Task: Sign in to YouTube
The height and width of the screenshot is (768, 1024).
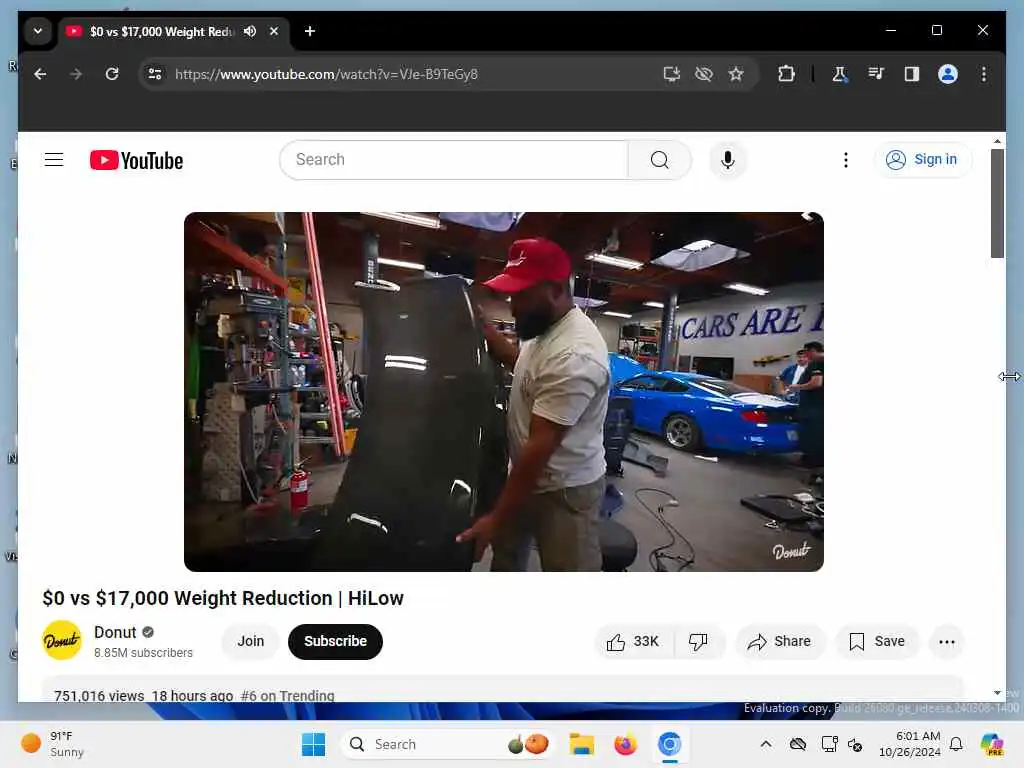Action: (922, 160)
